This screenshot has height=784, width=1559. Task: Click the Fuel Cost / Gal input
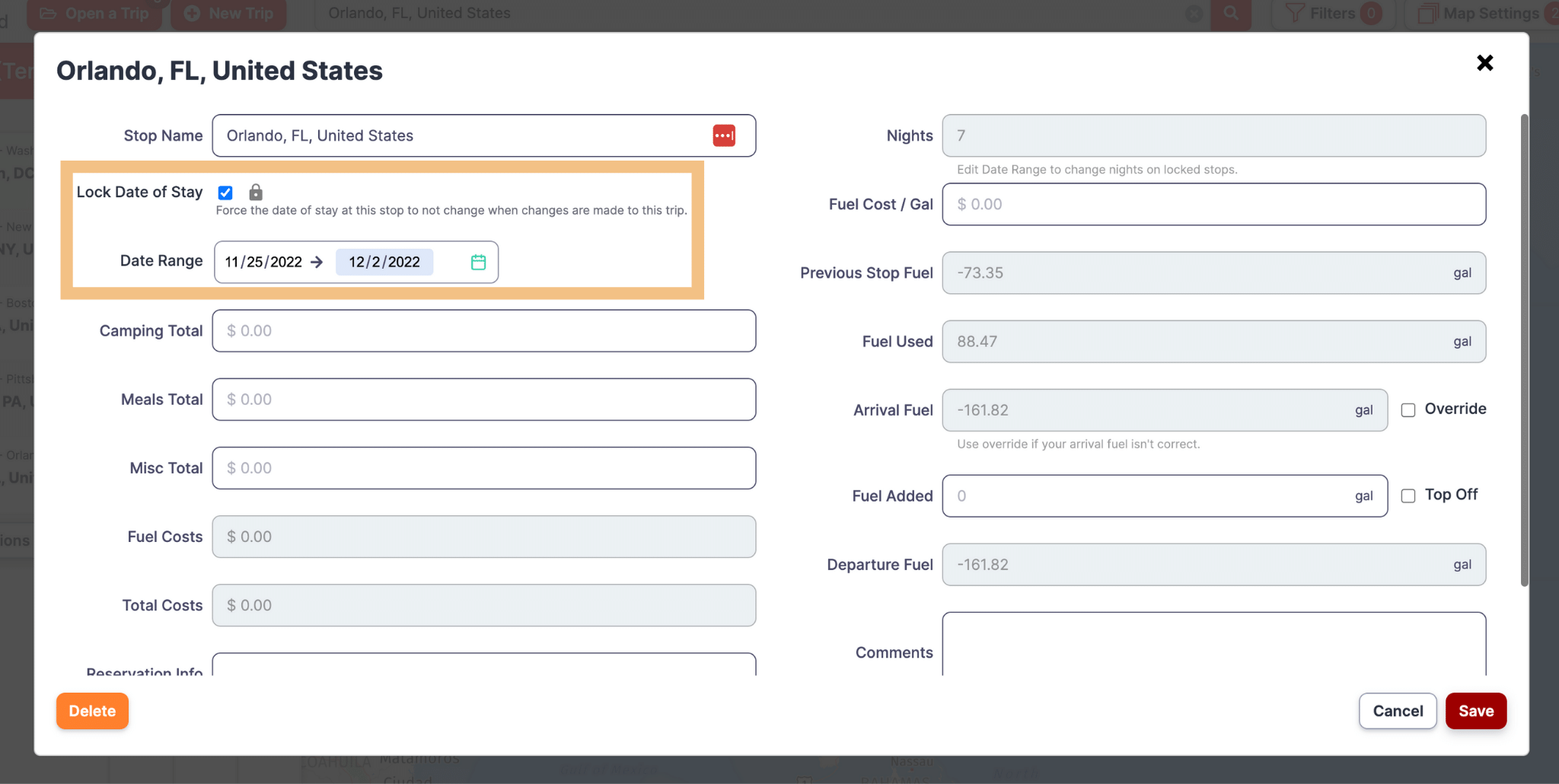(1213, 204)
